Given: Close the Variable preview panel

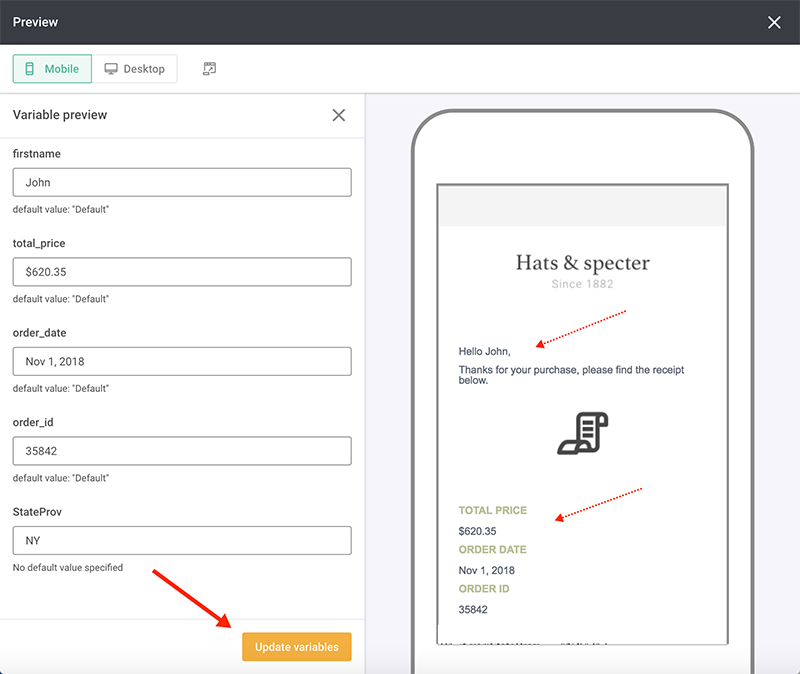Looking at the screenshot, I should 338,115.
